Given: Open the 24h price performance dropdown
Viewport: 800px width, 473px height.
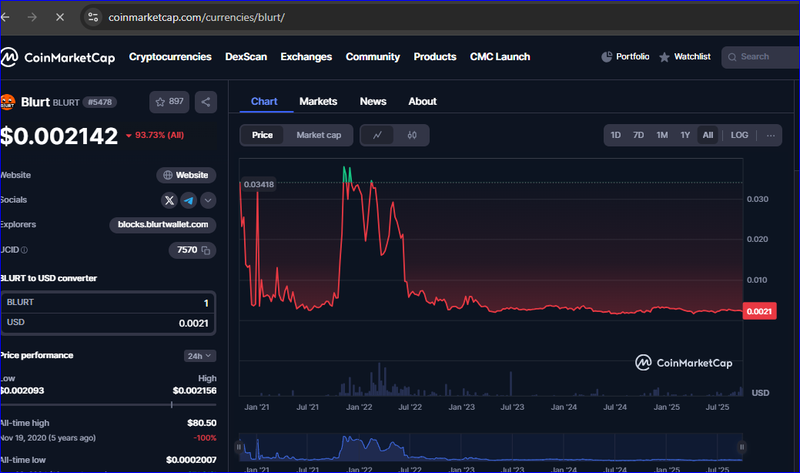Looking at the screenshot, I should coord(202,355).
